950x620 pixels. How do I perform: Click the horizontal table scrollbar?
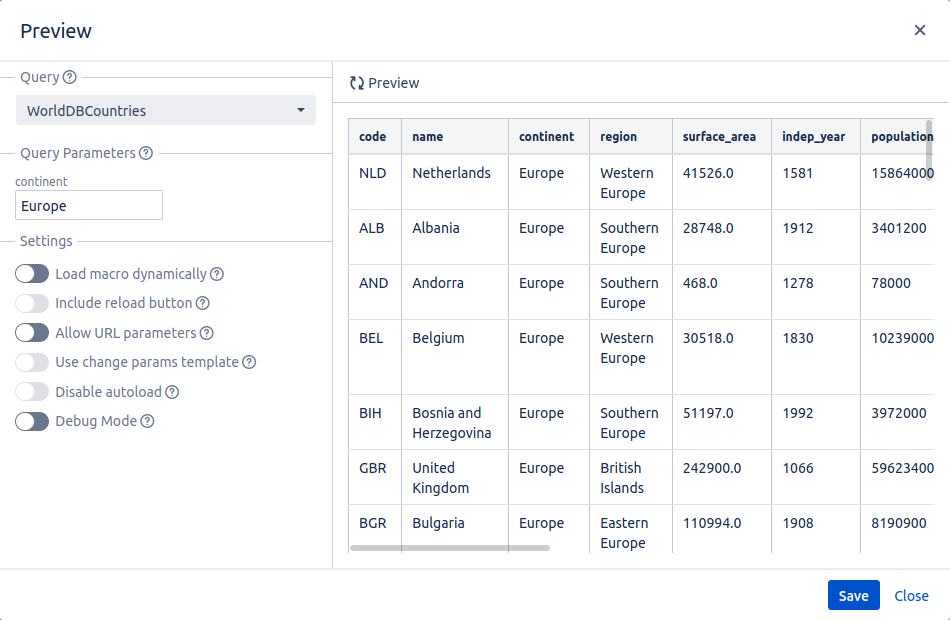coord(450,548)
